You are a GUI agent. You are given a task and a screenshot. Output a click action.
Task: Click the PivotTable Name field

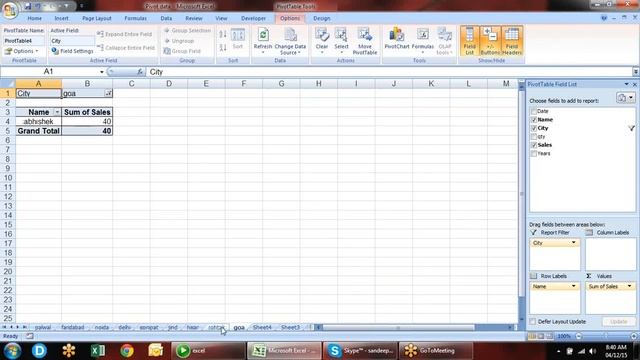click(24, 41)
